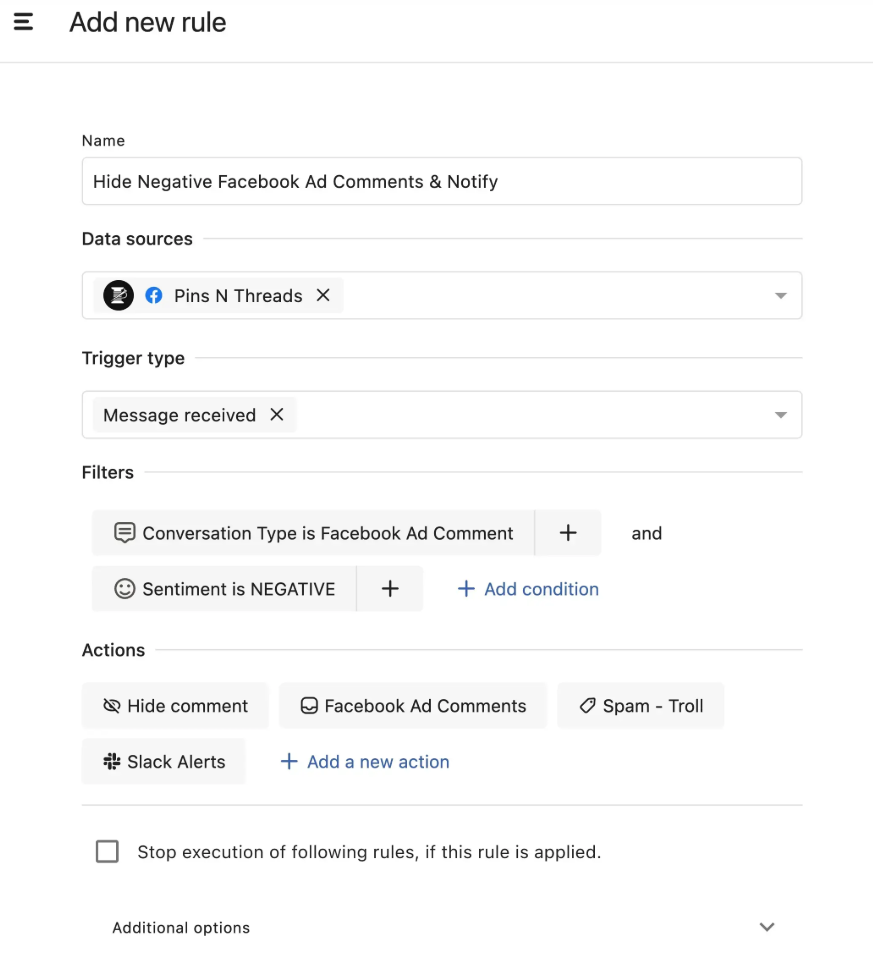The image size is (873, 959).
Task: Edit the rule Name field
Action: [441, 181]
